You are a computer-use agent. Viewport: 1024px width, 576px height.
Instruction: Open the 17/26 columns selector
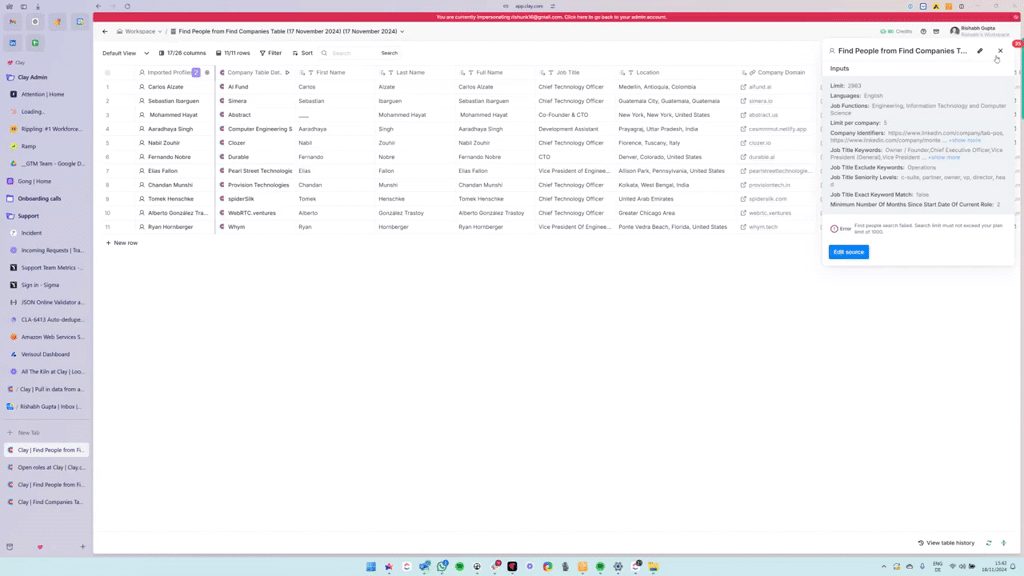click(182, 53)
